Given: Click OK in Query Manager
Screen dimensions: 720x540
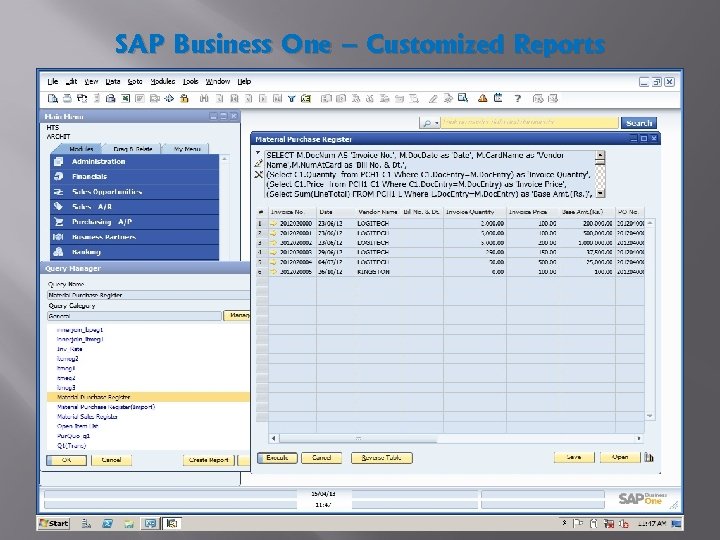Looking at the screenshot, I should click(67, 460).
